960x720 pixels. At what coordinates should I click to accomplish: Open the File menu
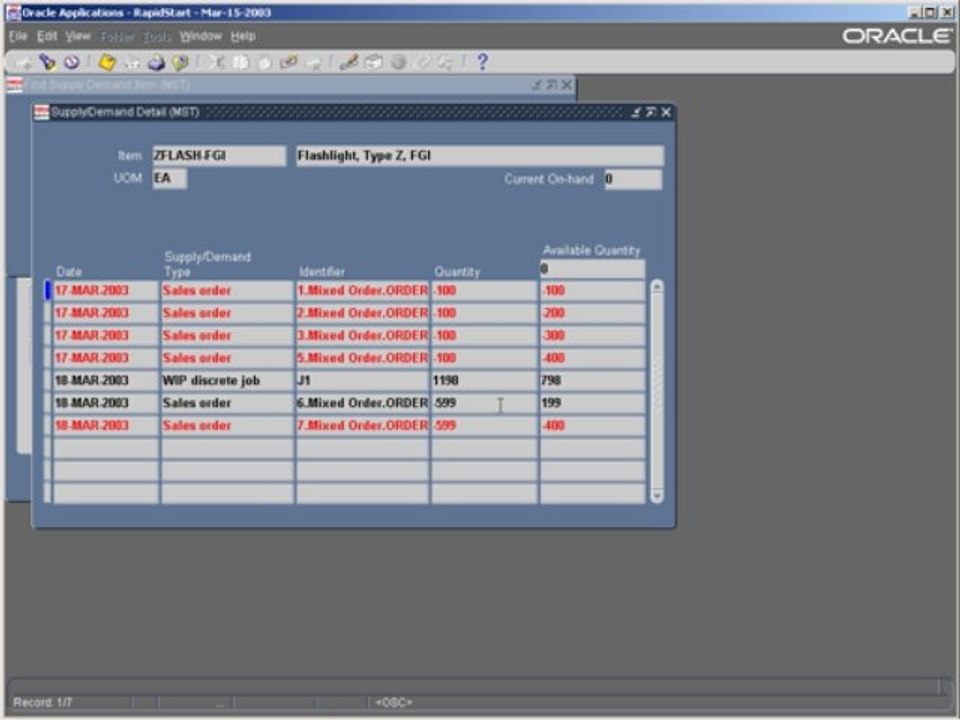click(18, 36)
